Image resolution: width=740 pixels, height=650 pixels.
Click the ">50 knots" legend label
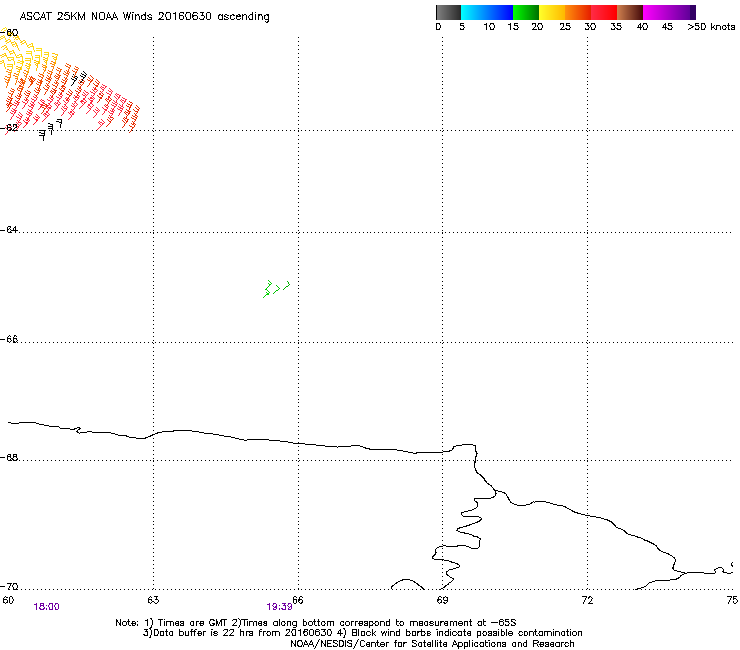(x=711, y=27)
